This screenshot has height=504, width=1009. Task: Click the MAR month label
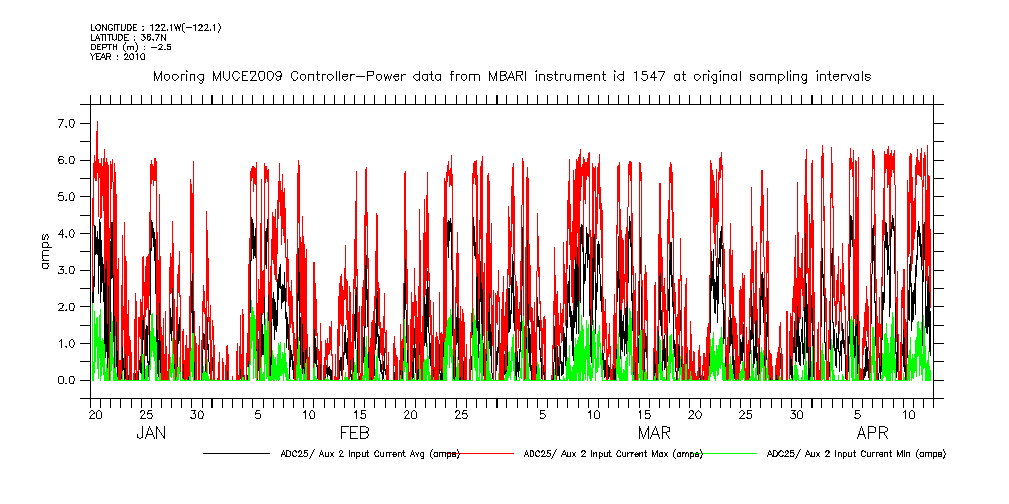[654, 434]
